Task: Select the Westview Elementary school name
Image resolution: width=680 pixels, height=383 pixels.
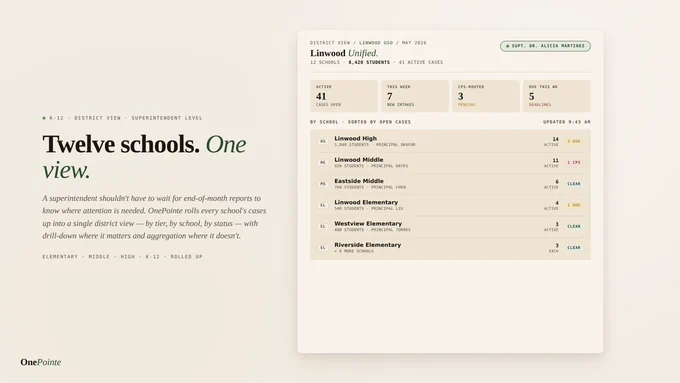Action: point(368,223)
